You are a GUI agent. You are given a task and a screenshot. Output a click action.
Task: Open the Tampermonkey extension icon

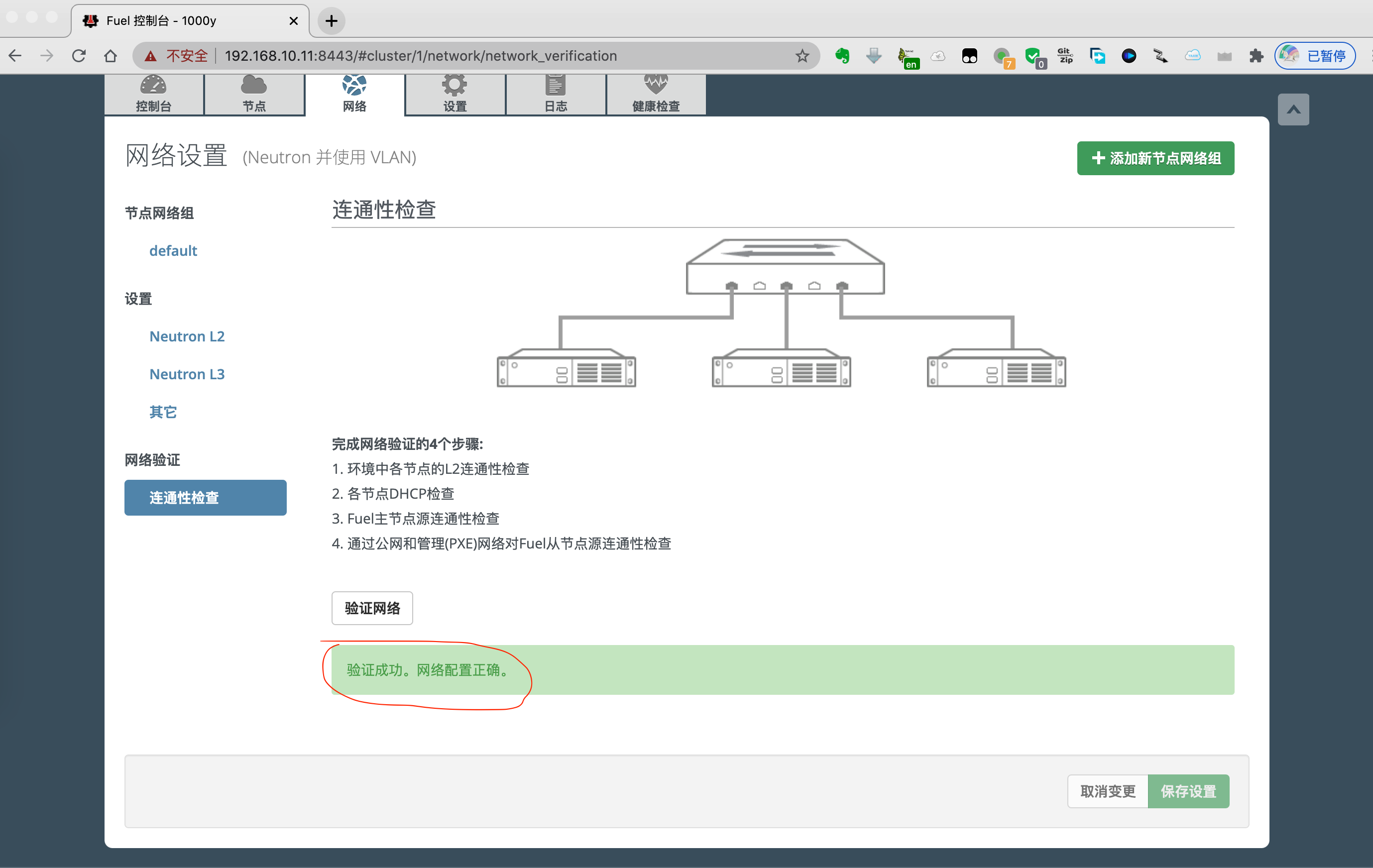tap(969, 56)
